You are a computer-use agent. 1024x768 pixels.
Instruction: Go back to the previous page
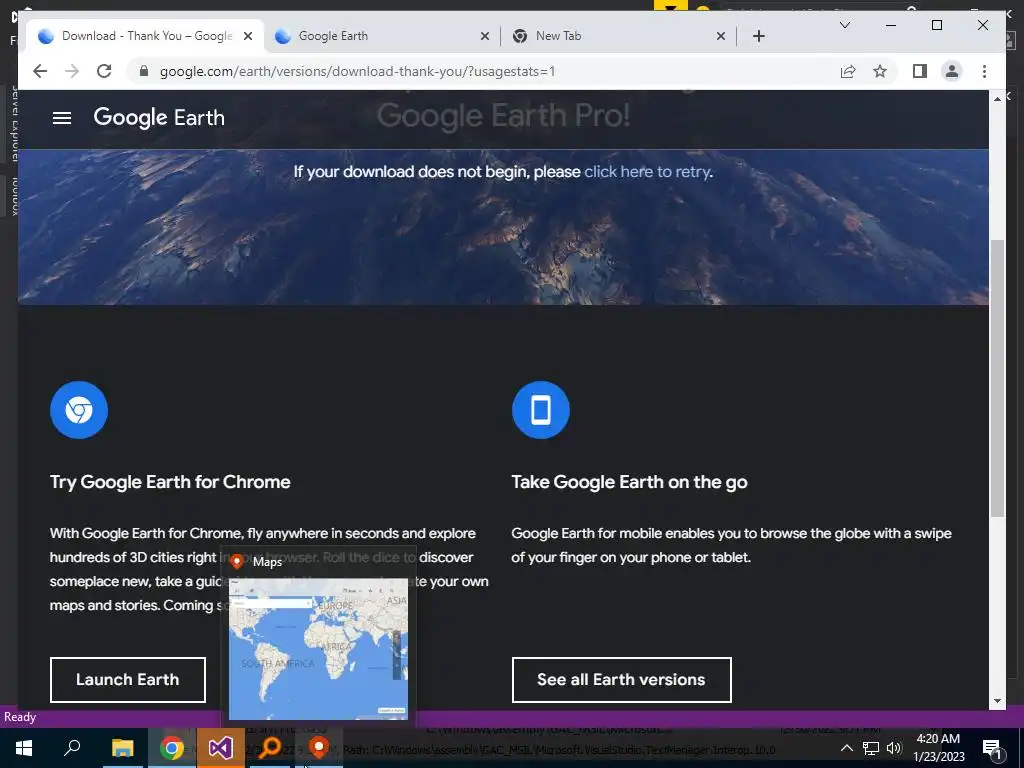coord(40,71)
